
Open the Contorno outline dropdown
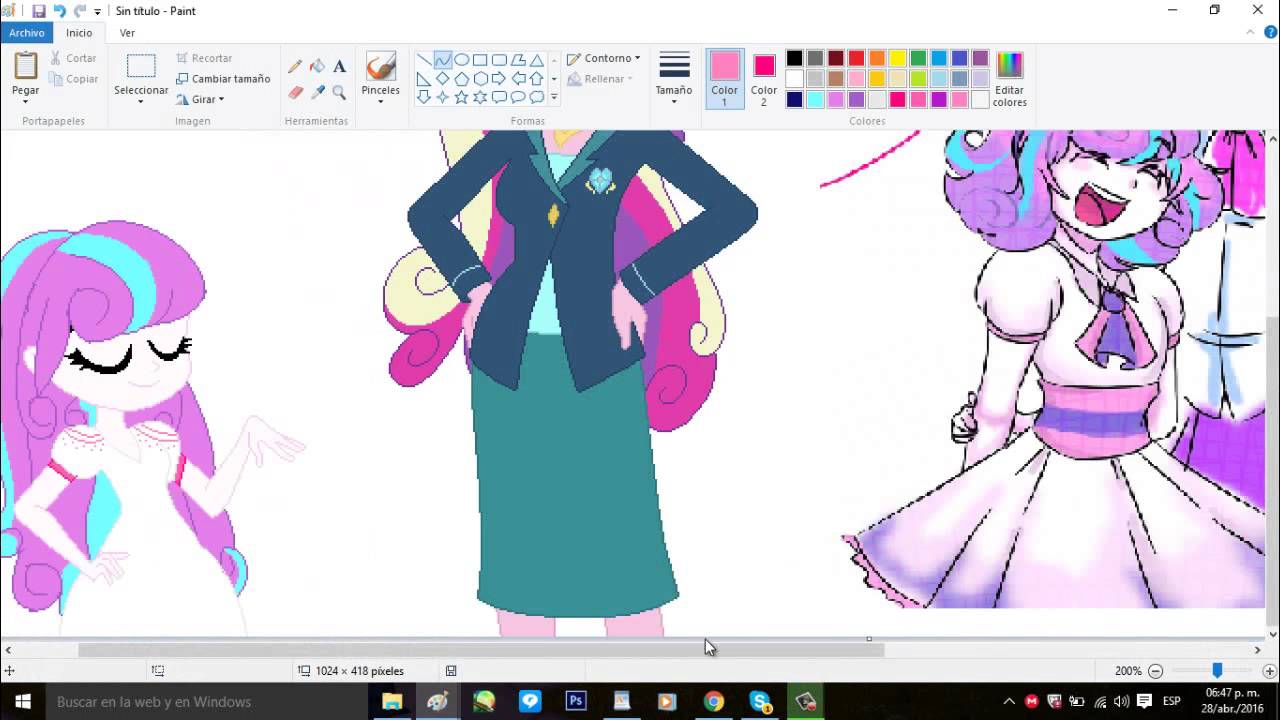coord(603,58)
